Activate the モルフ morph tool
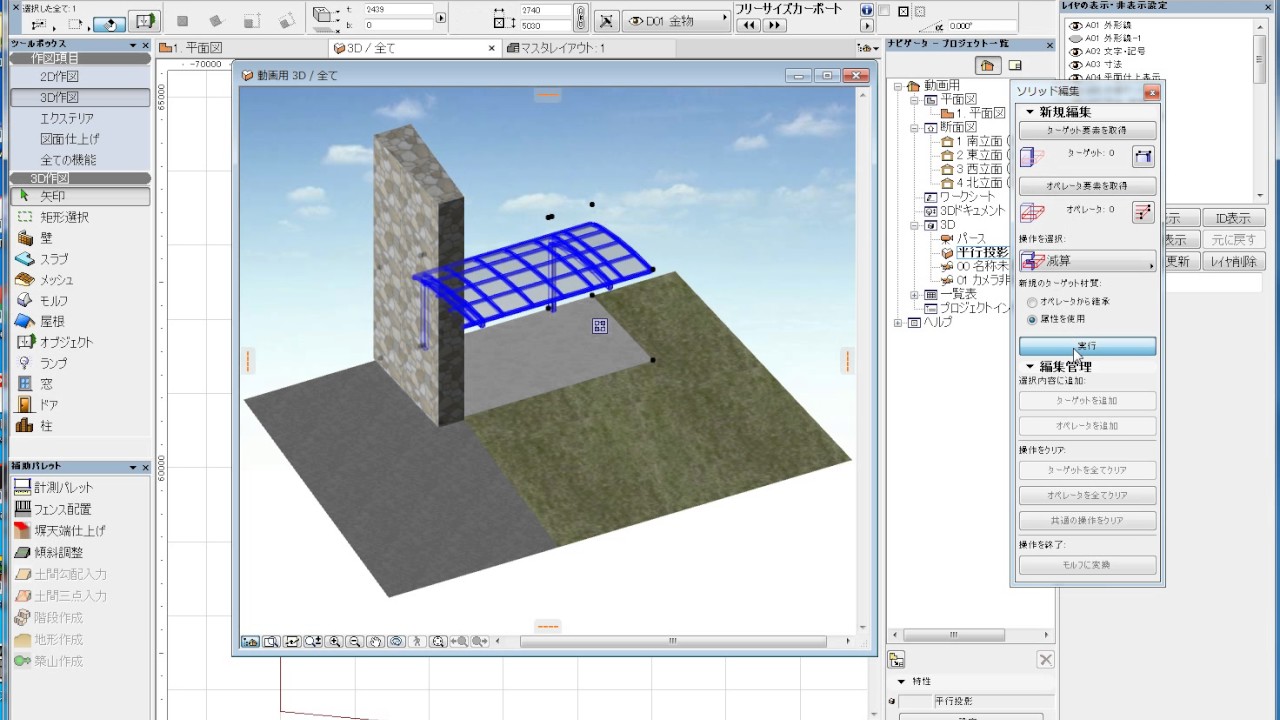 (x=80, y=301)
